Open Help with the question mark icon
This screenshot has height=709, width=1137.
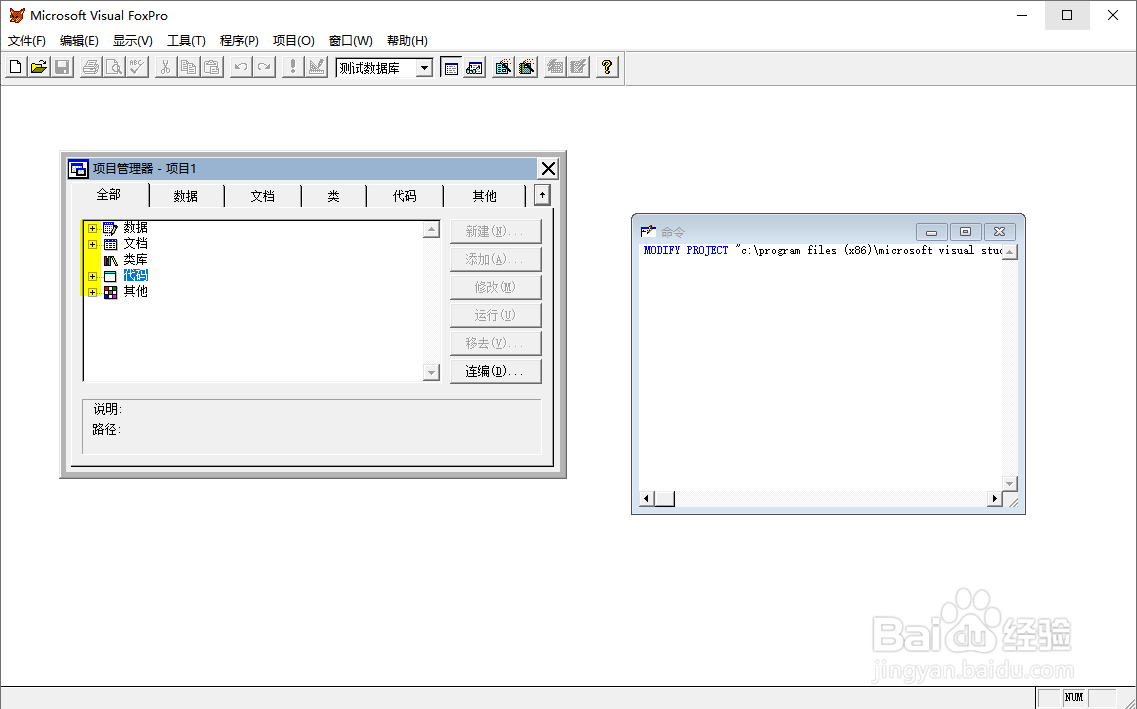pyautogui.click(x=607, y=67)
